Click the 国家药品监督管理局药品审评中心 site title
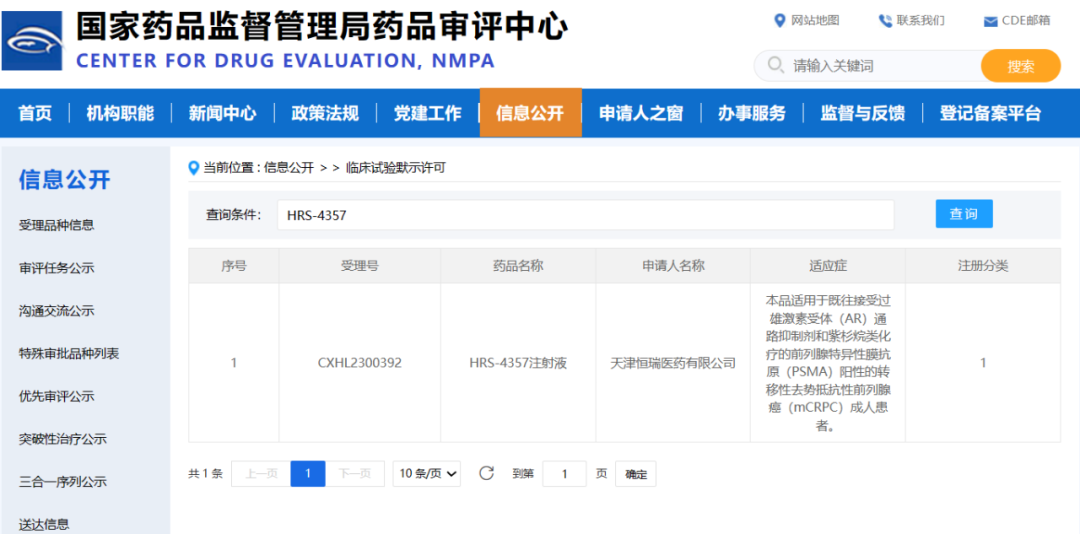Image resolution: width=1080 pixels, height=534 pixels. 321,28
